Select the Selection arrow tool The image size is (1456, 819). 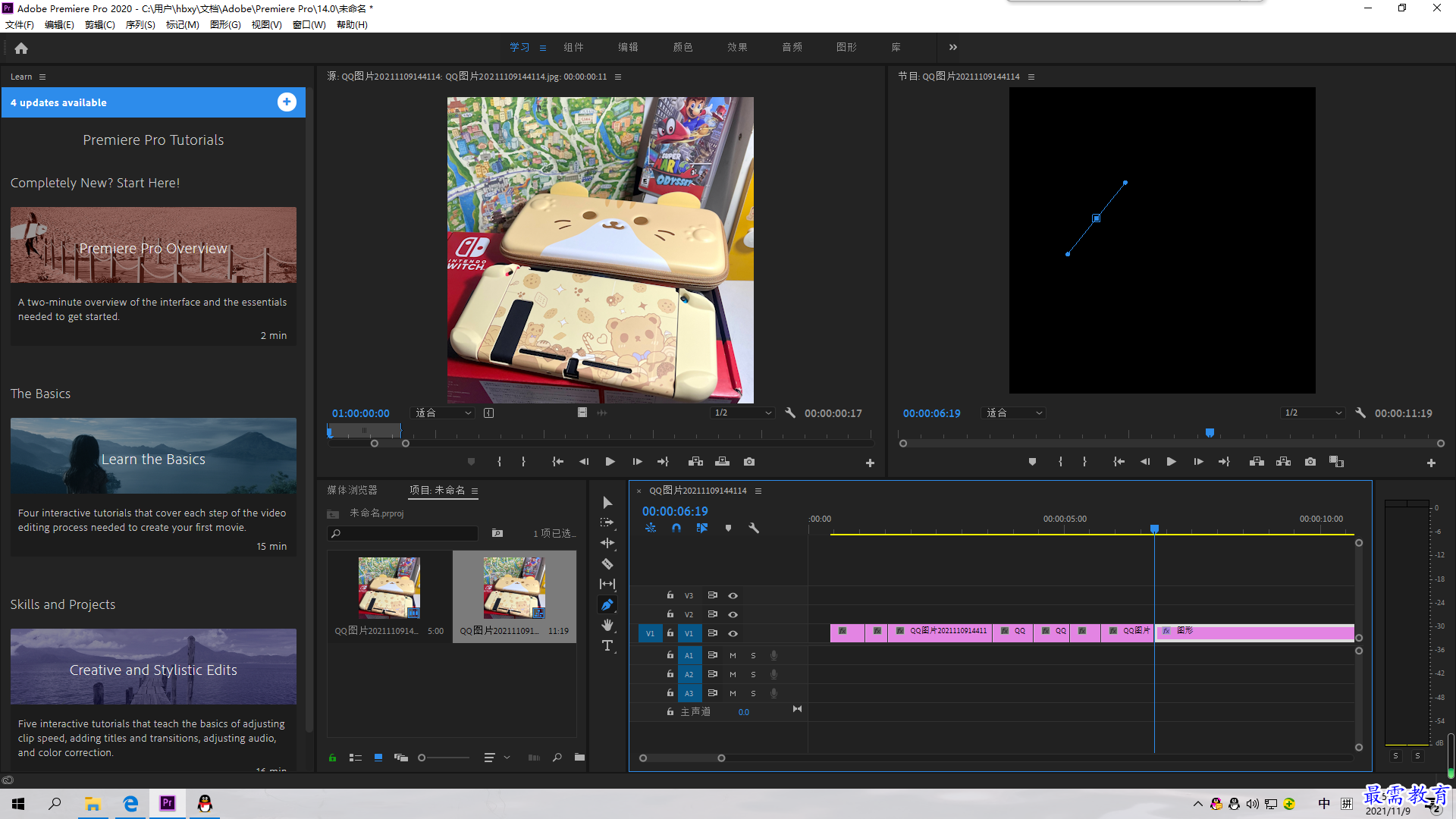[x=607, y=503]
